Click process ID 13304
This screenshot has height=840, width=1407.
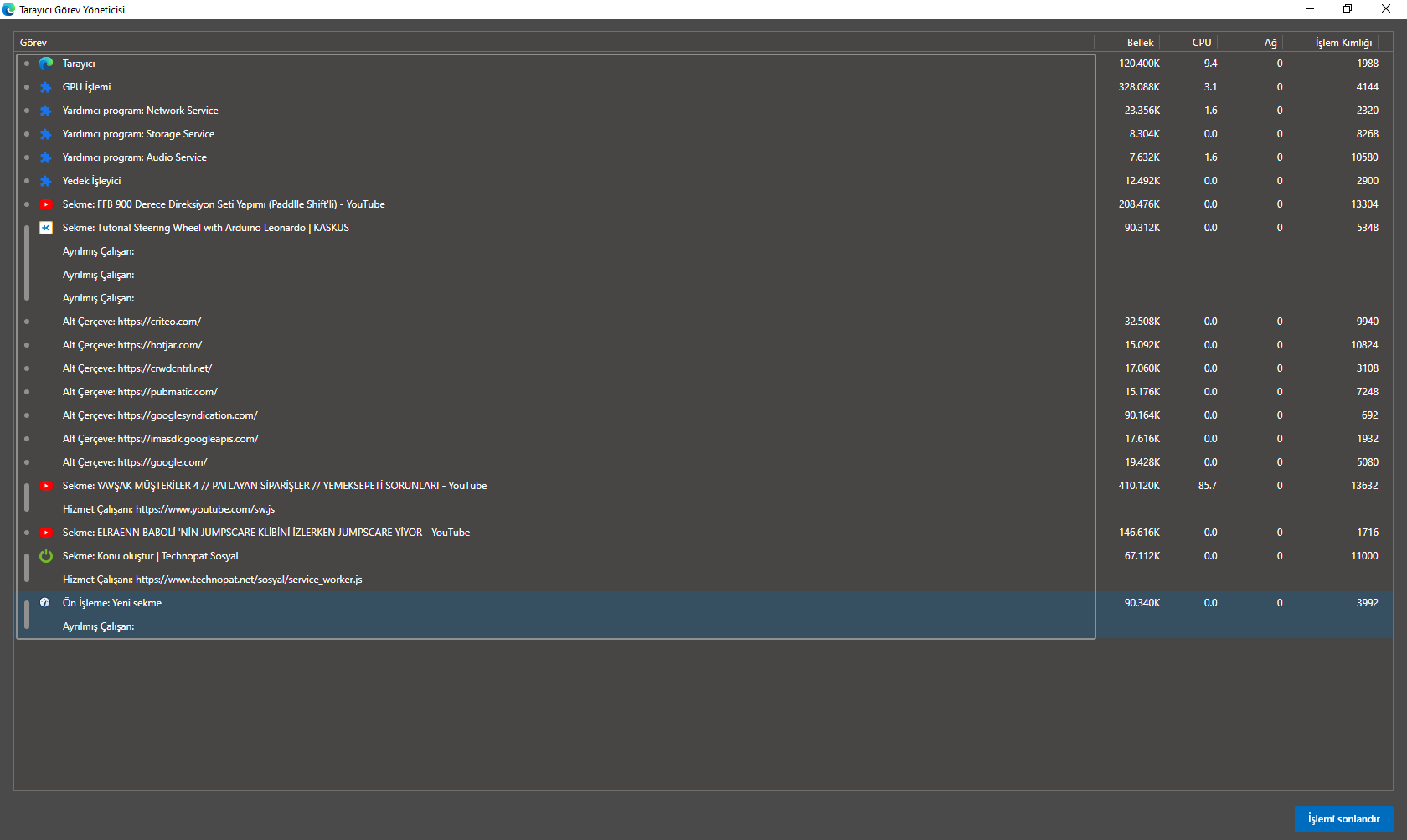coord(1364,204)
